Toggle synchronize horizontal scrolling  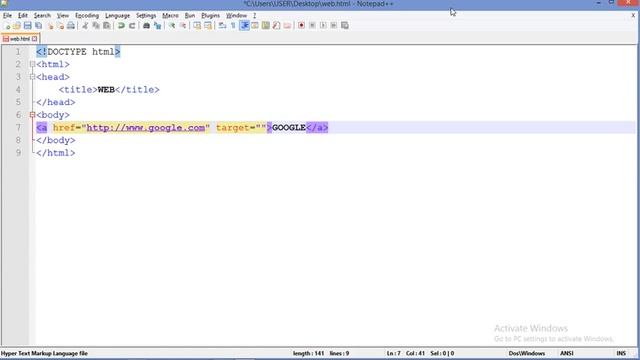[x=208, y=26]
